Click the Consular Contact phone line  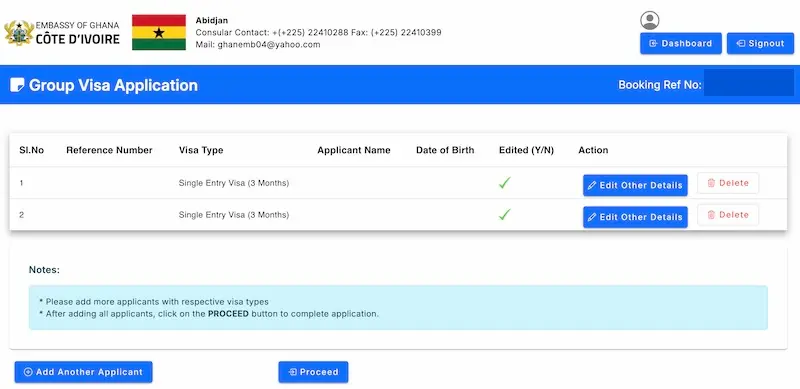click(x=318, y=32)
